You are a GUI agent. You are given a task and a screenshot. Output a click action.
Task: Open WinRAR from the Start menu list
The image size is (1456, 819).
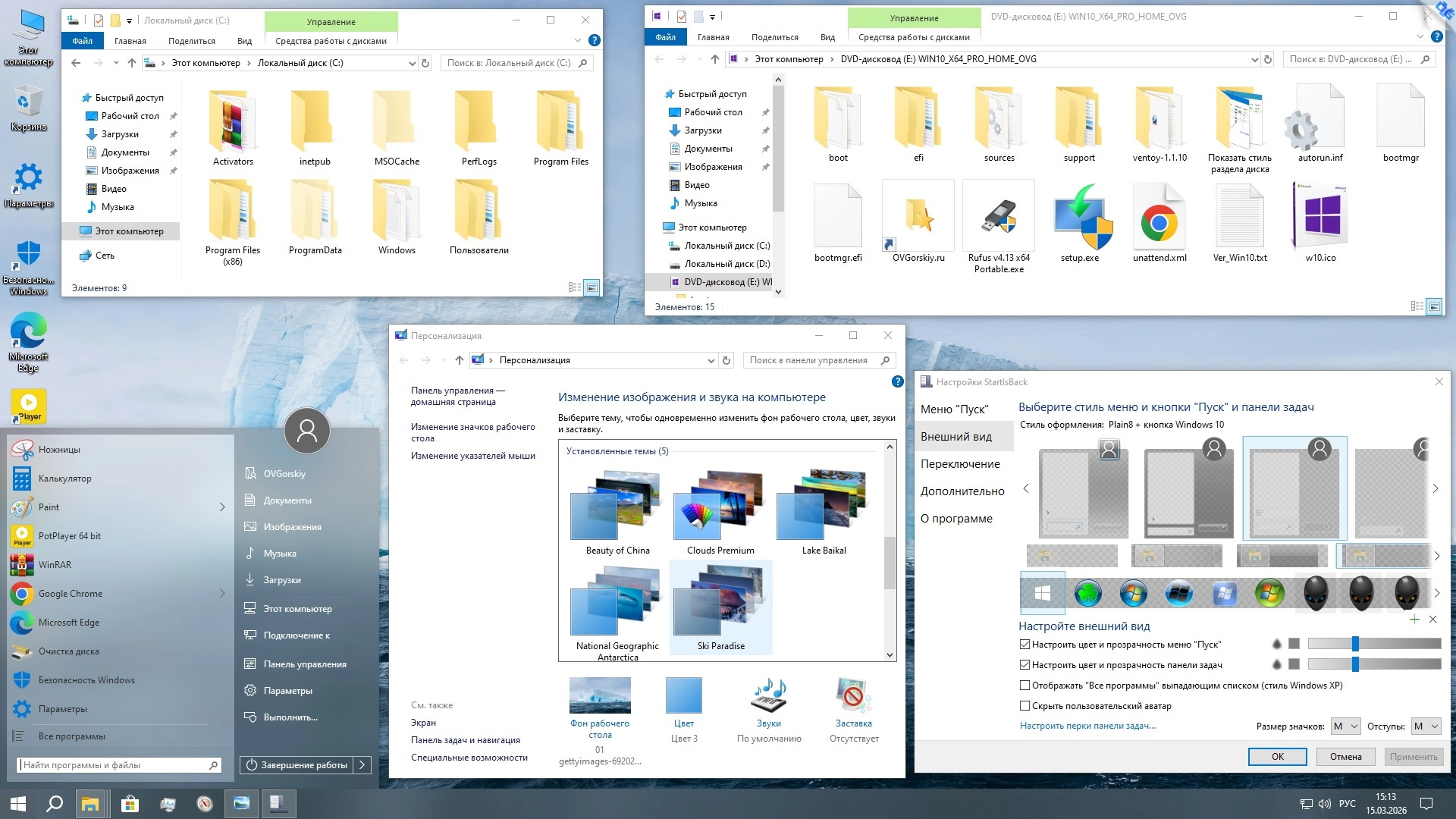point(55,565)
